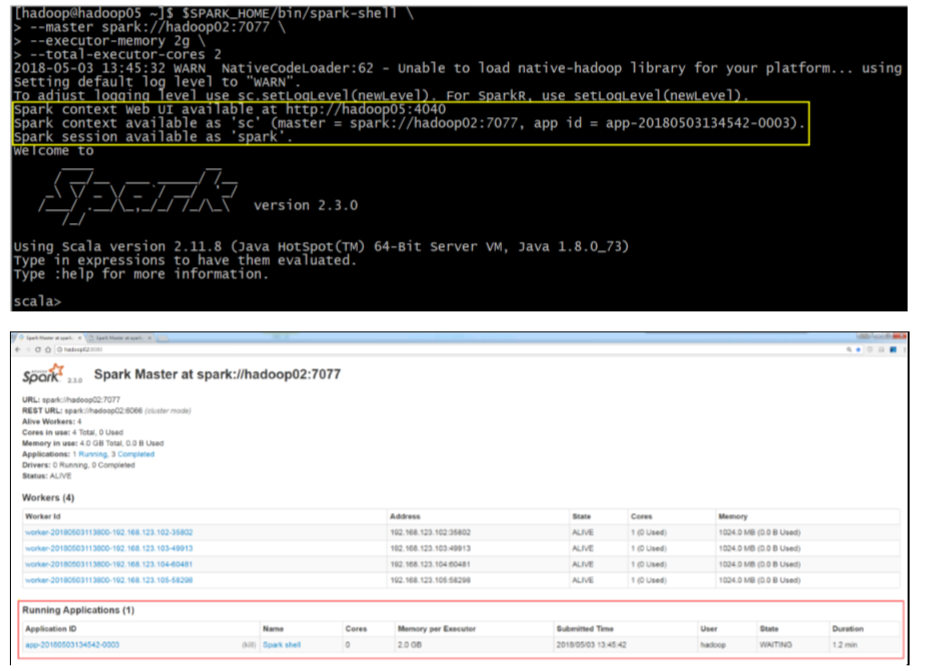The image size is (934, 671).
Task: Click terminal line '--executor-memory 2g'
Action: (110, 41)
